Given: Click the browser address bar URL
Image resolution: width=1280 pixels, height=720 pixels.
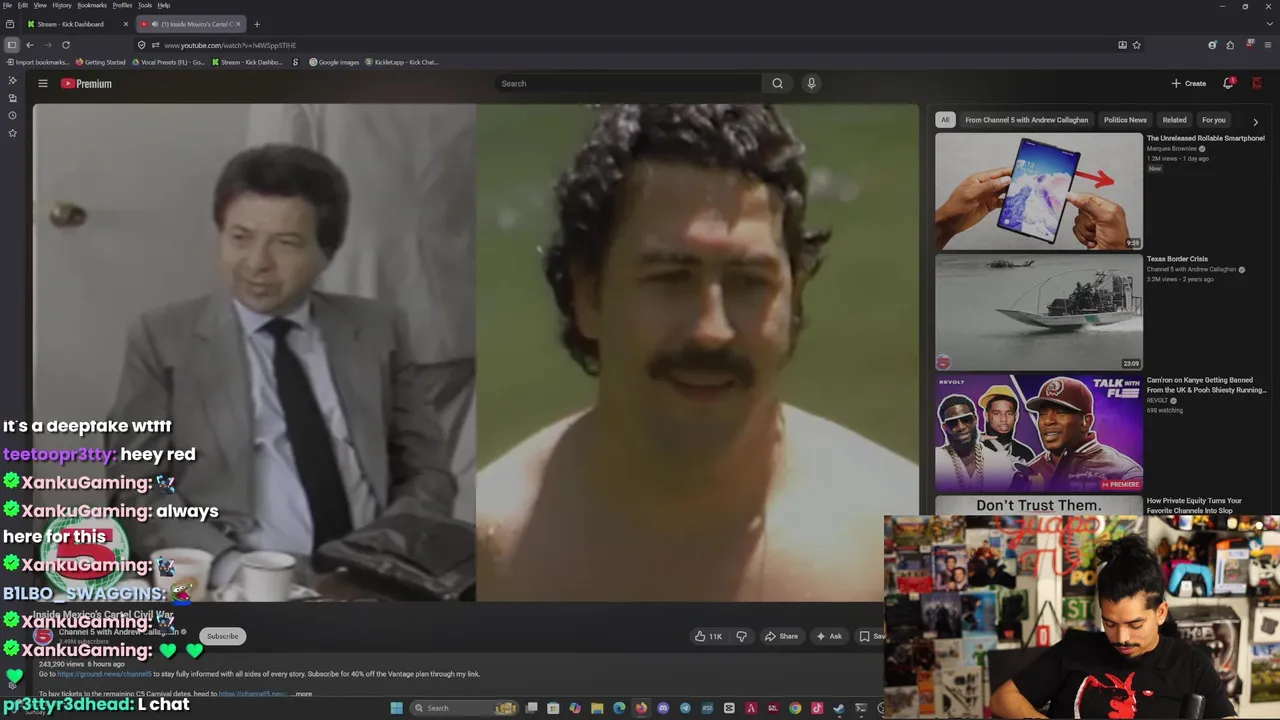Looking at the screenshot, I should click(230, 45).
